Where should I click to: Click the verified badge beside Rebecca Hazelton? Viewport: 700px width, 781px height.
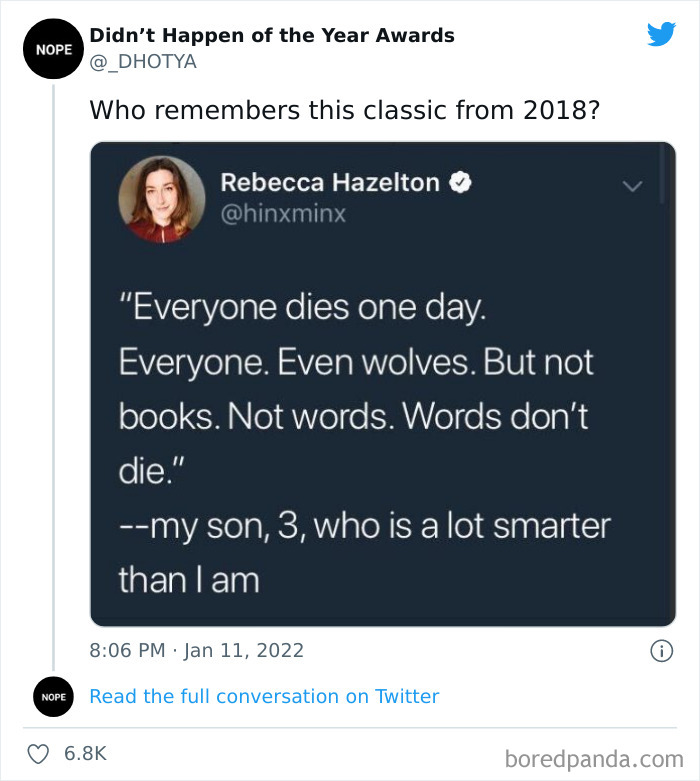(x=461, y=183)
